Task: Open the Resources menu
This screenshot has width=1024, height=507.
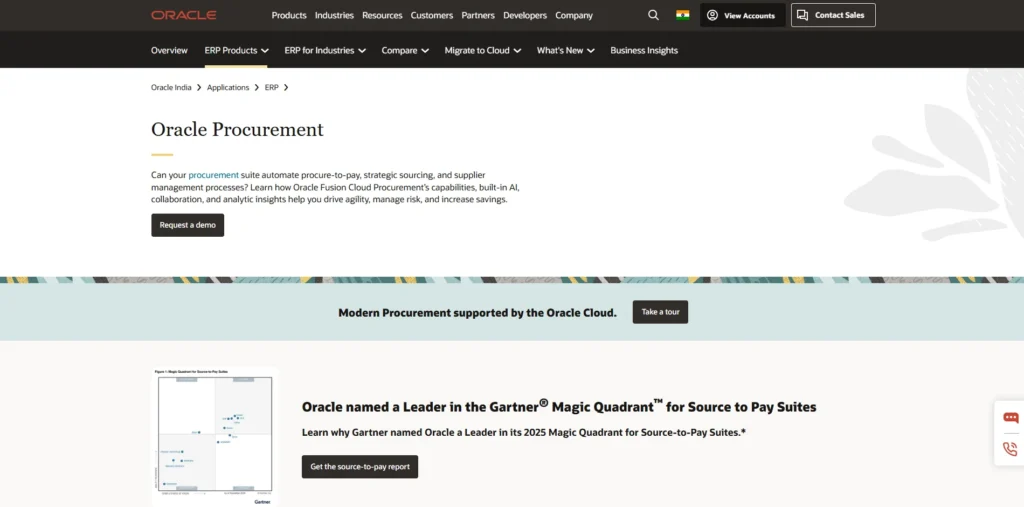Action: coord(382,15)
